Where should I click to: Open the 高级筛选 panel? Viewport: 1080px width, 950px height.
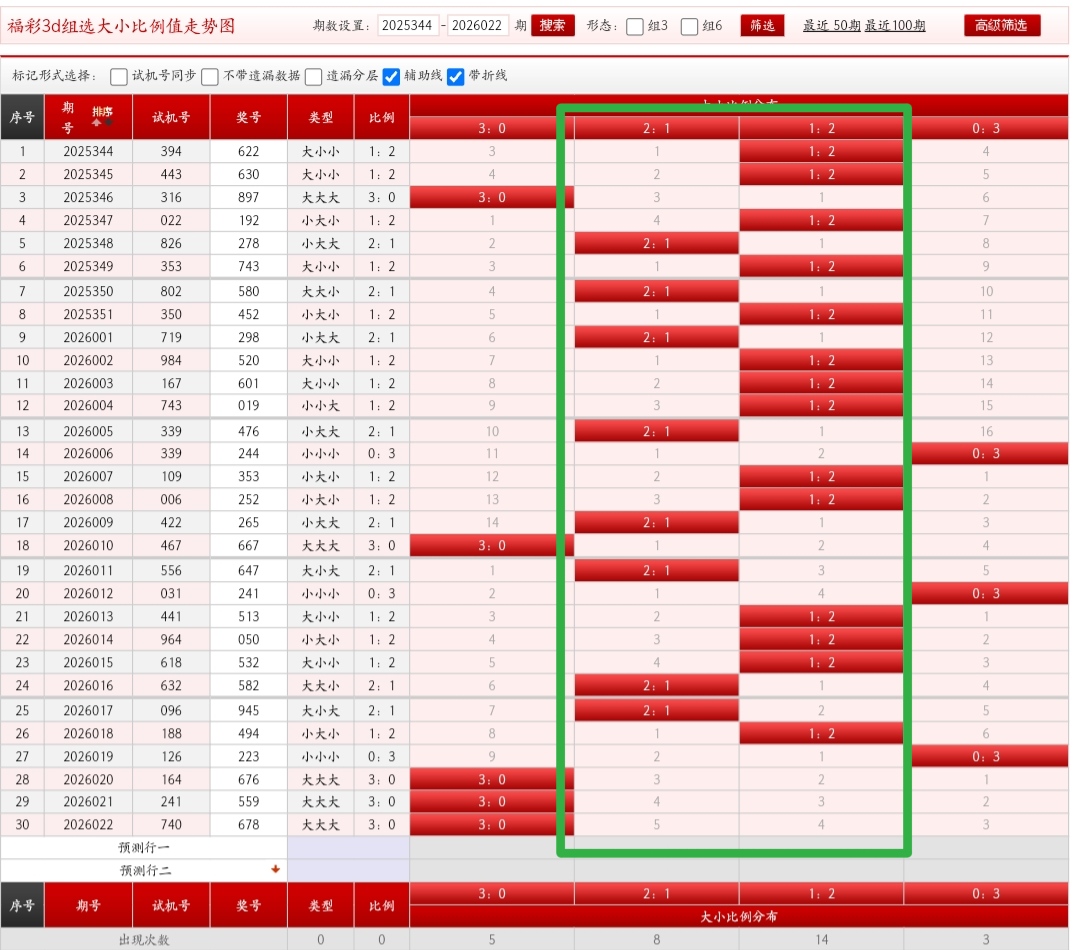coord(1001,25)
